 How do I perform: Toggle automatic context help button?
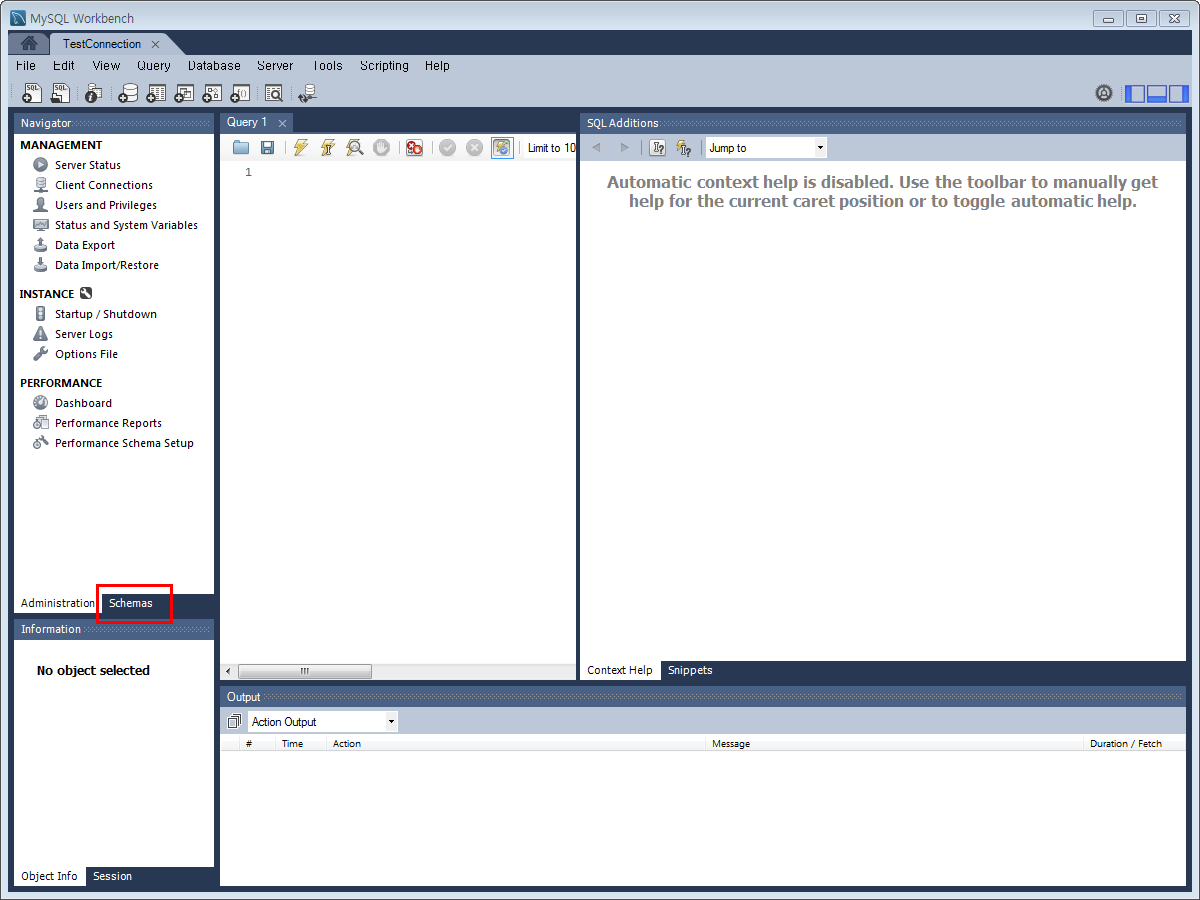(x=684, y=148)
